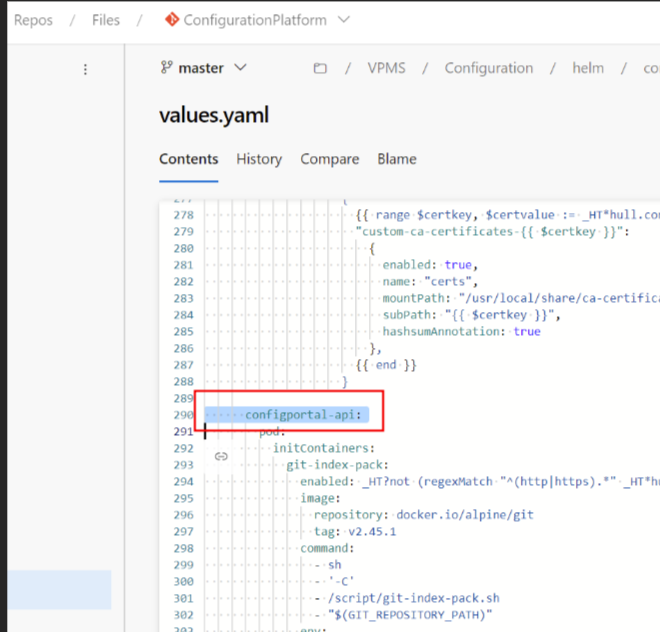This screenshot has width=660, height=632.
Task: Click the values.yaml file title
Action: click(x=214, y=115)
